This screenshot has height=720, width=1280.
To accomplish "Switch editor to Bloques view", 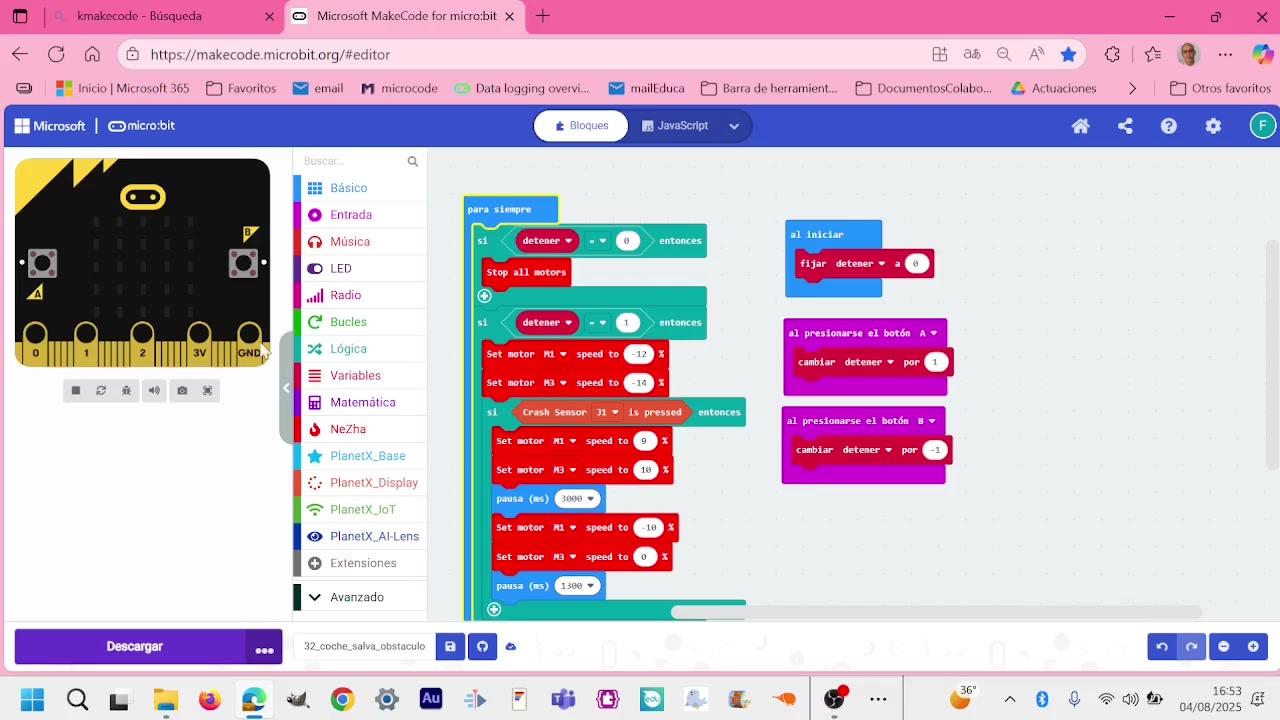I will coord(581,126).
